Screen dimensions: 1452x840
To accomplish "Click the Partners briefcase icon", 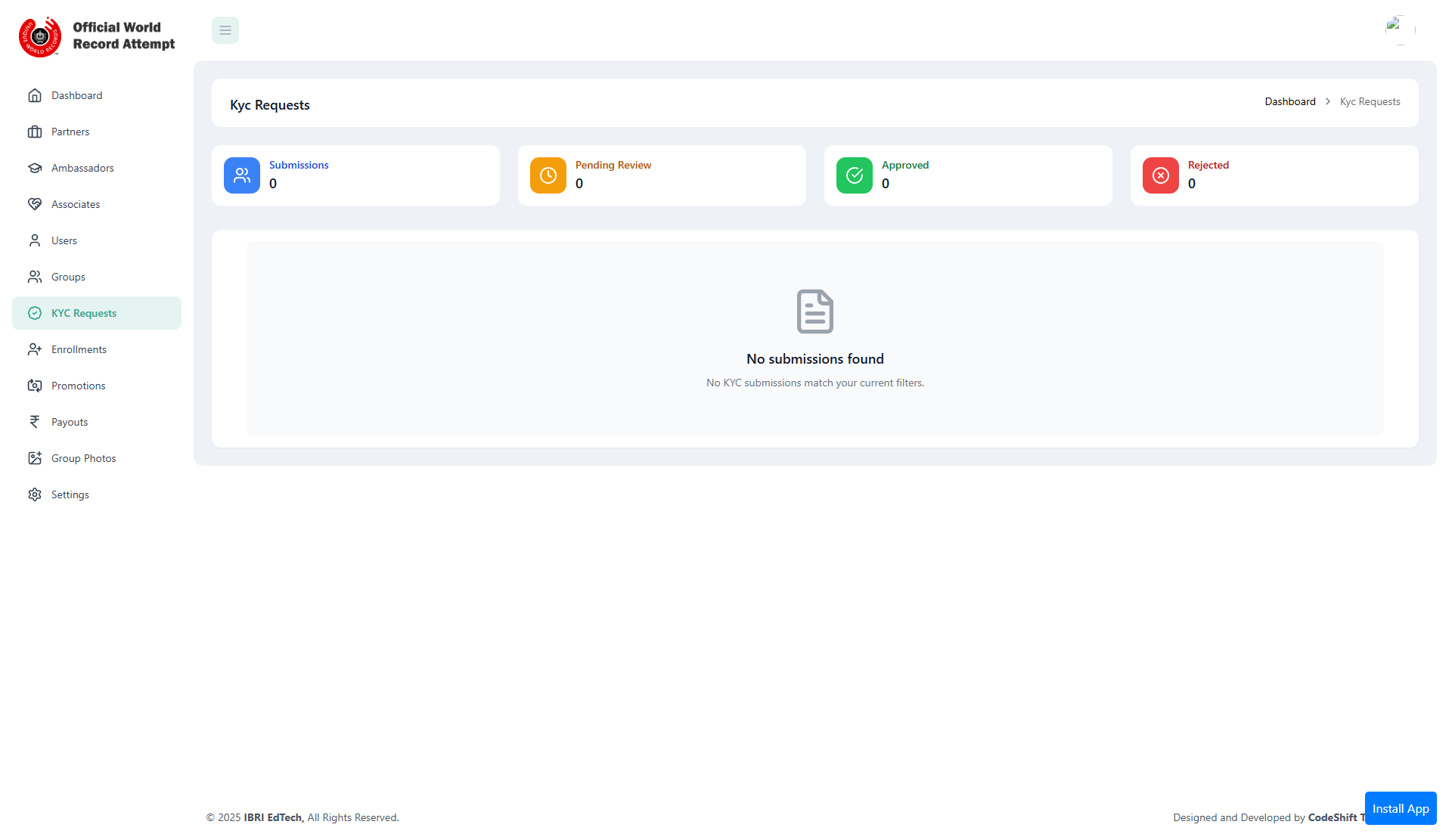I will click(35, 132).
